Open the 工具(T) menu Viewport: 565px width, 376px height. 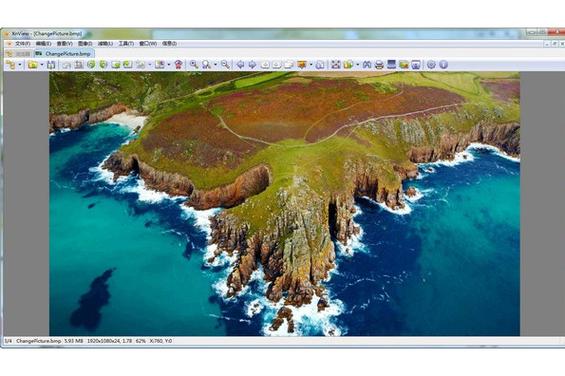tap(126, 44)
